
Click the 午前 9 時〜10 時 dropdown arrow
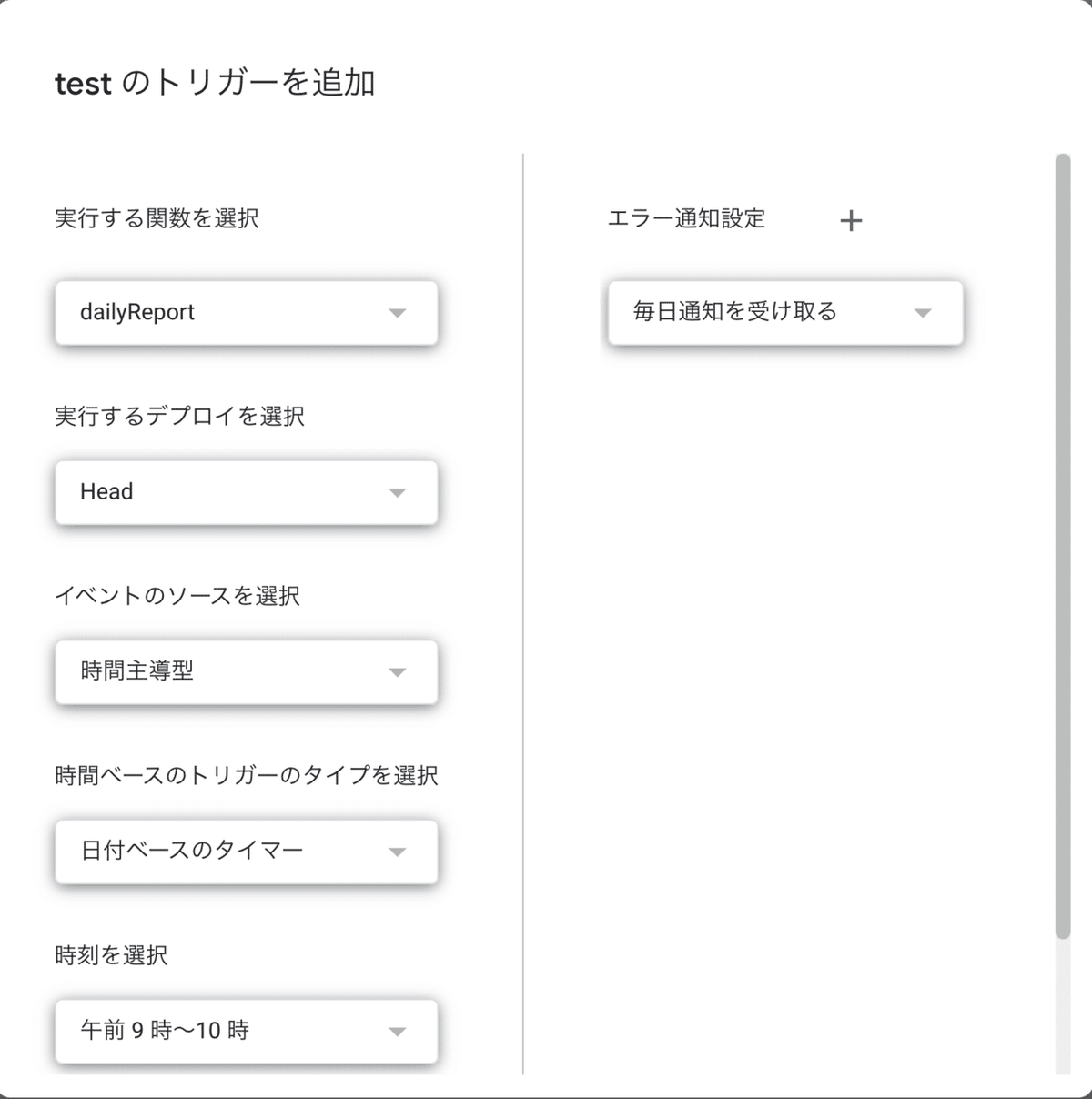[x=398, y=1031]
